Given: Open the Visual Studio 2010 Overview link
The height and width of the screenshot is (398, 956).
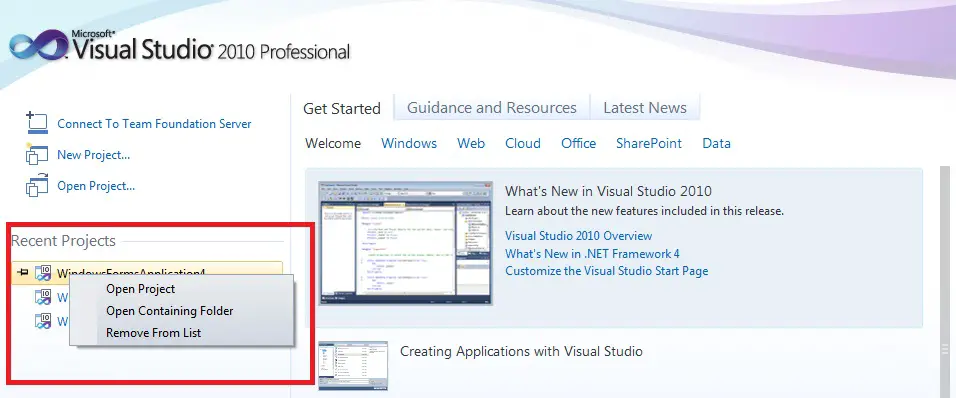Looking at the screenshot, I should 579,236.
